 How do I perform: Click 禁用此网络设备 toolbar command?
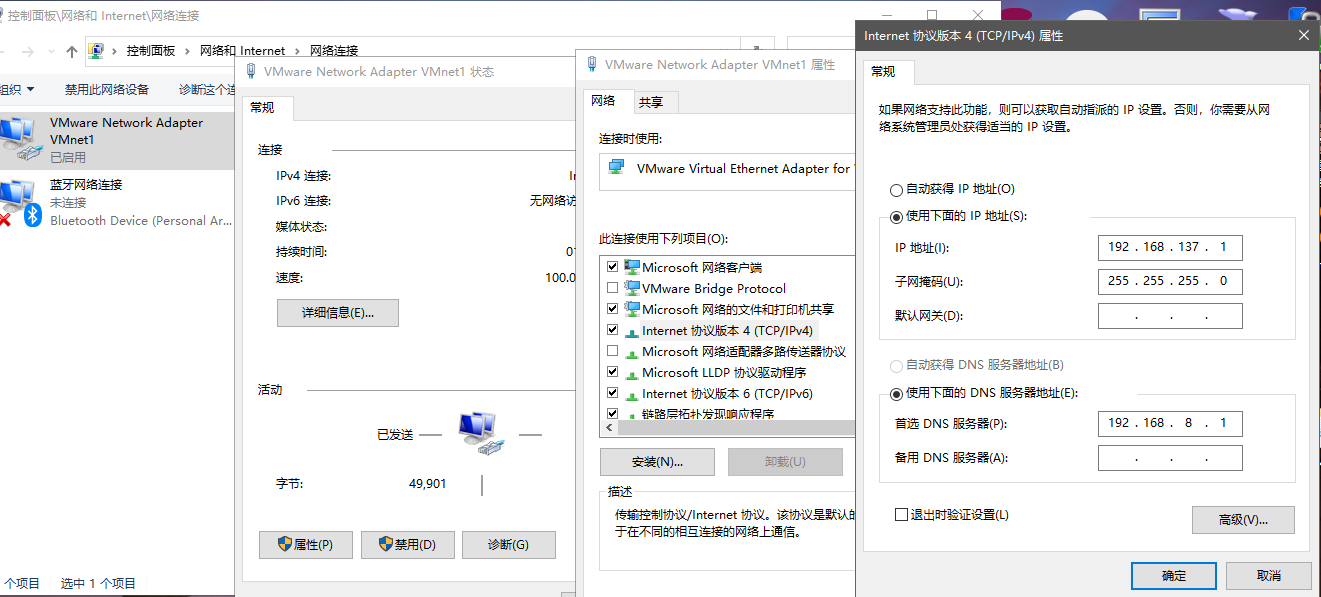(x=107, y=89)
